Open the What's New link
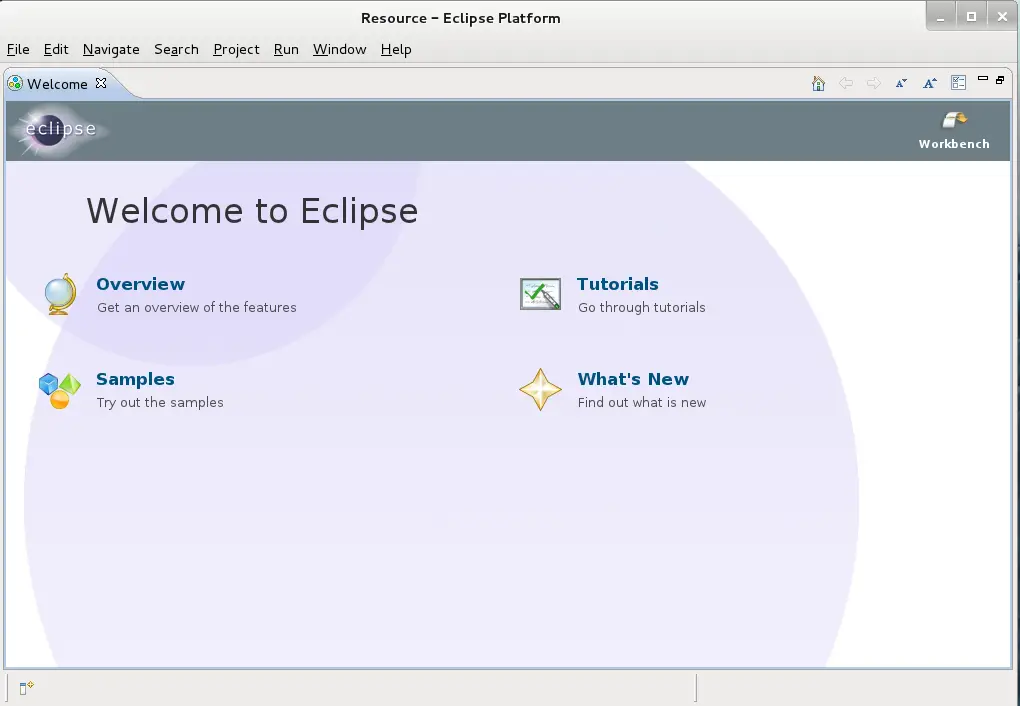The height and width of the screenshot is (706, 1020). [633, 379]
